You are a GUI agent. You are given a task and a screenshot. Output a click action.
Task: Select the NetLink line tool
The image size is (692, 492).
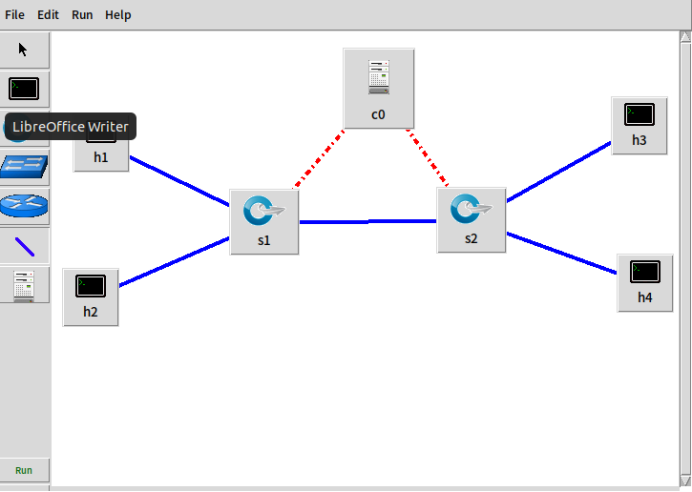[x=24, y=246]
